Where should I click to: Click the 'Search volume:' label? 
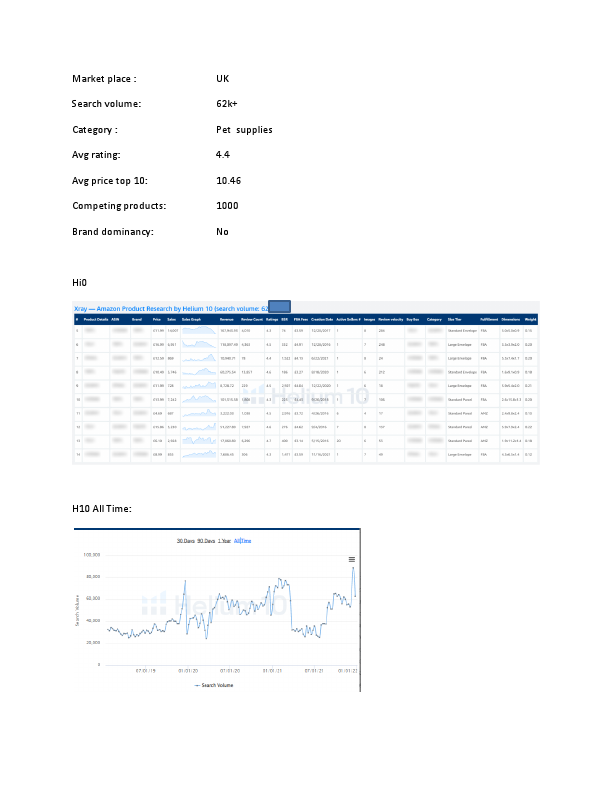(106, 104)
